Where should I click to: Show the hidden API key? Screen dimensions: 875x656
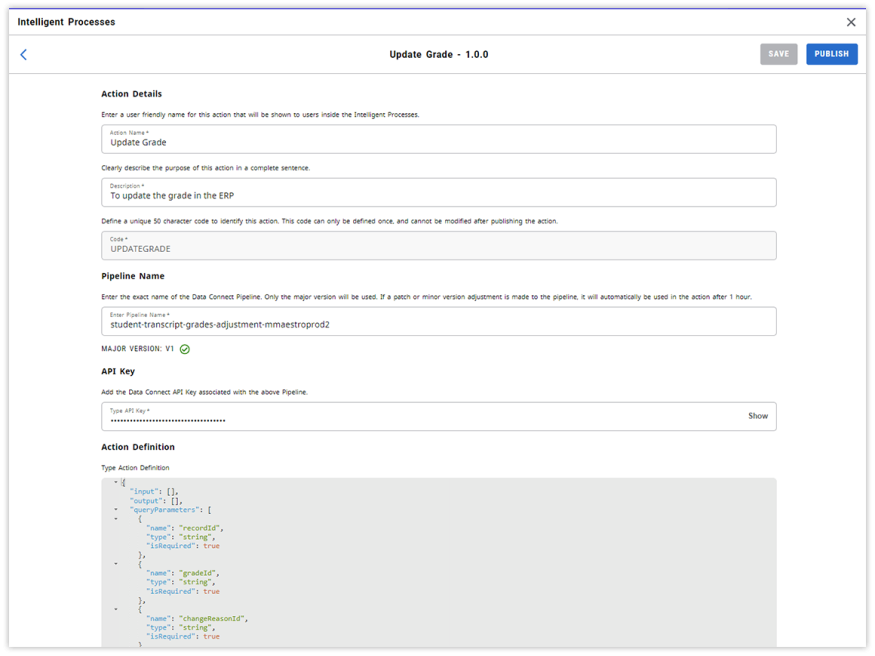pos(758,416)
